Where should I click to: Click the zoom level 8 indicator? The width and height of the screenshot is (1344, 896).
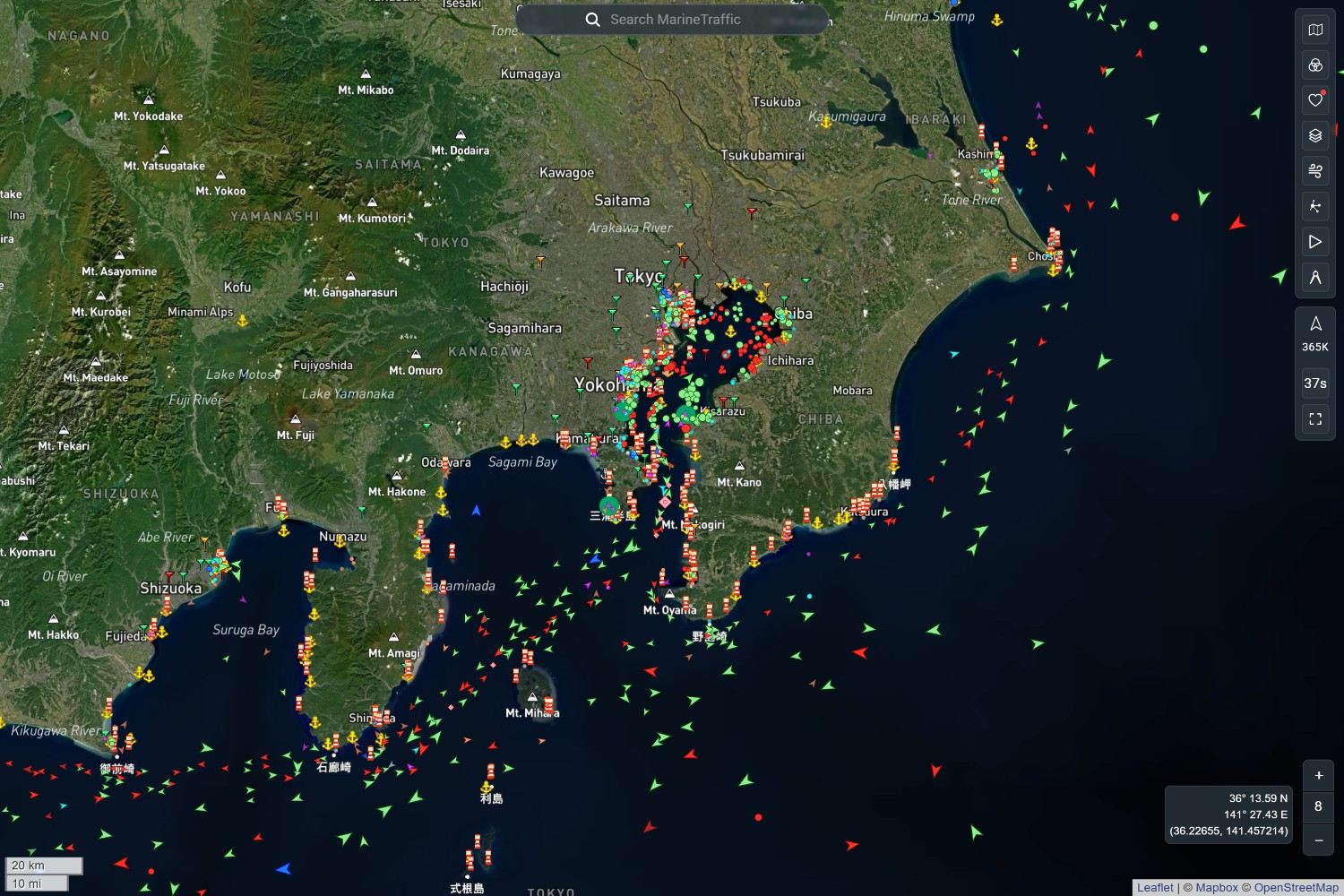1318,806
